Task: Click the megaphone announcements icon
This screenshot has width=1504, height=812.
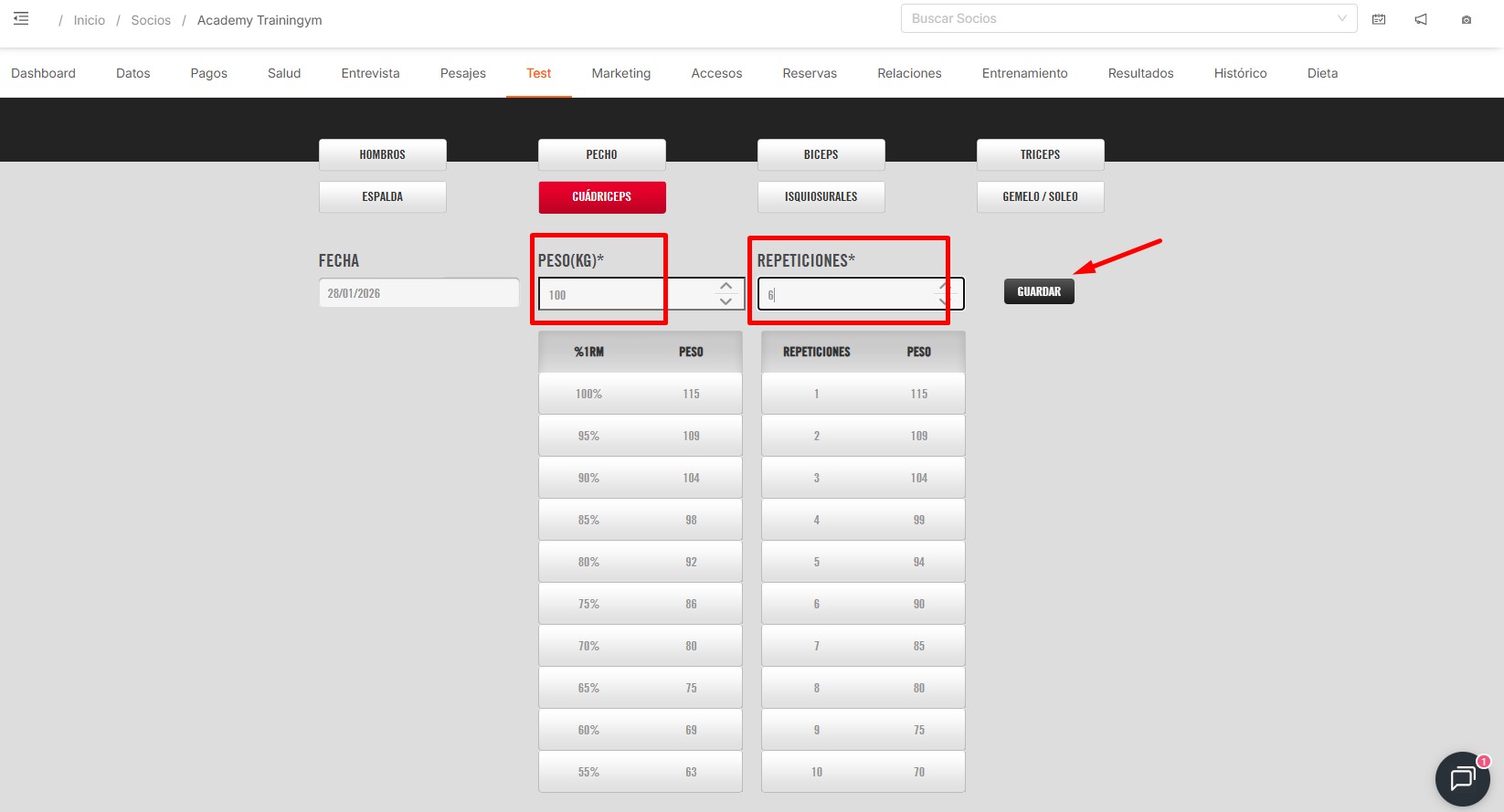Action: click(1421, 19)
